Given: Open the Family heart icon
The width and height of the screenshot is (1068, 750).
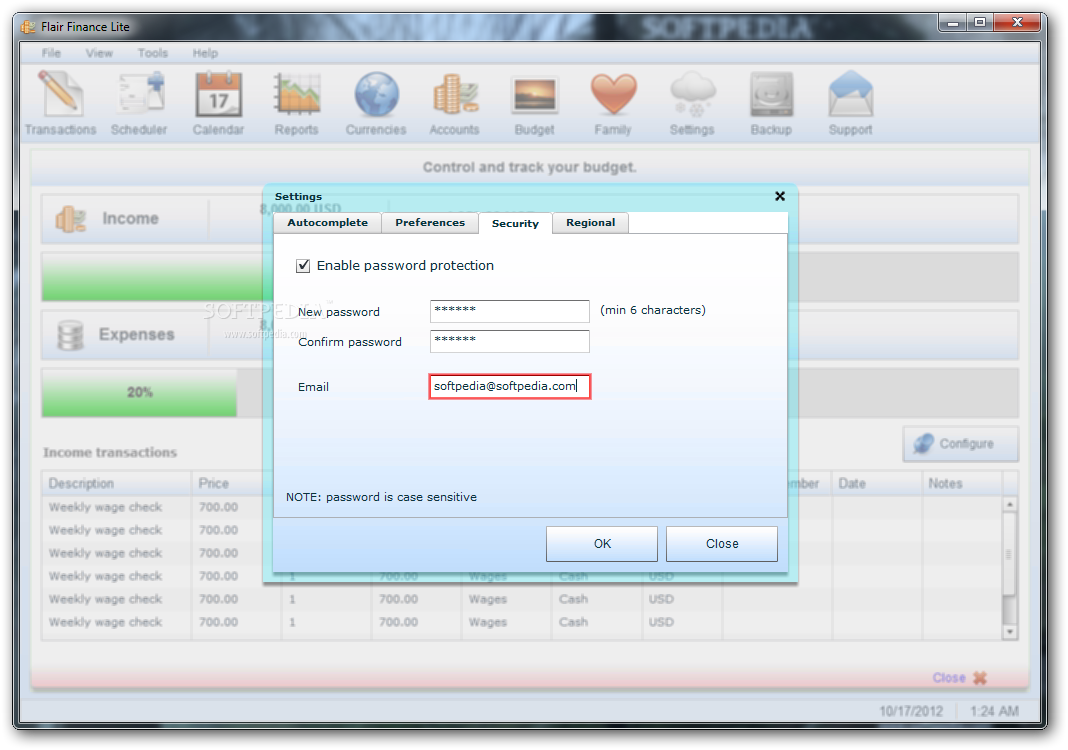Looking at the screenshot, I should point(613,104).
